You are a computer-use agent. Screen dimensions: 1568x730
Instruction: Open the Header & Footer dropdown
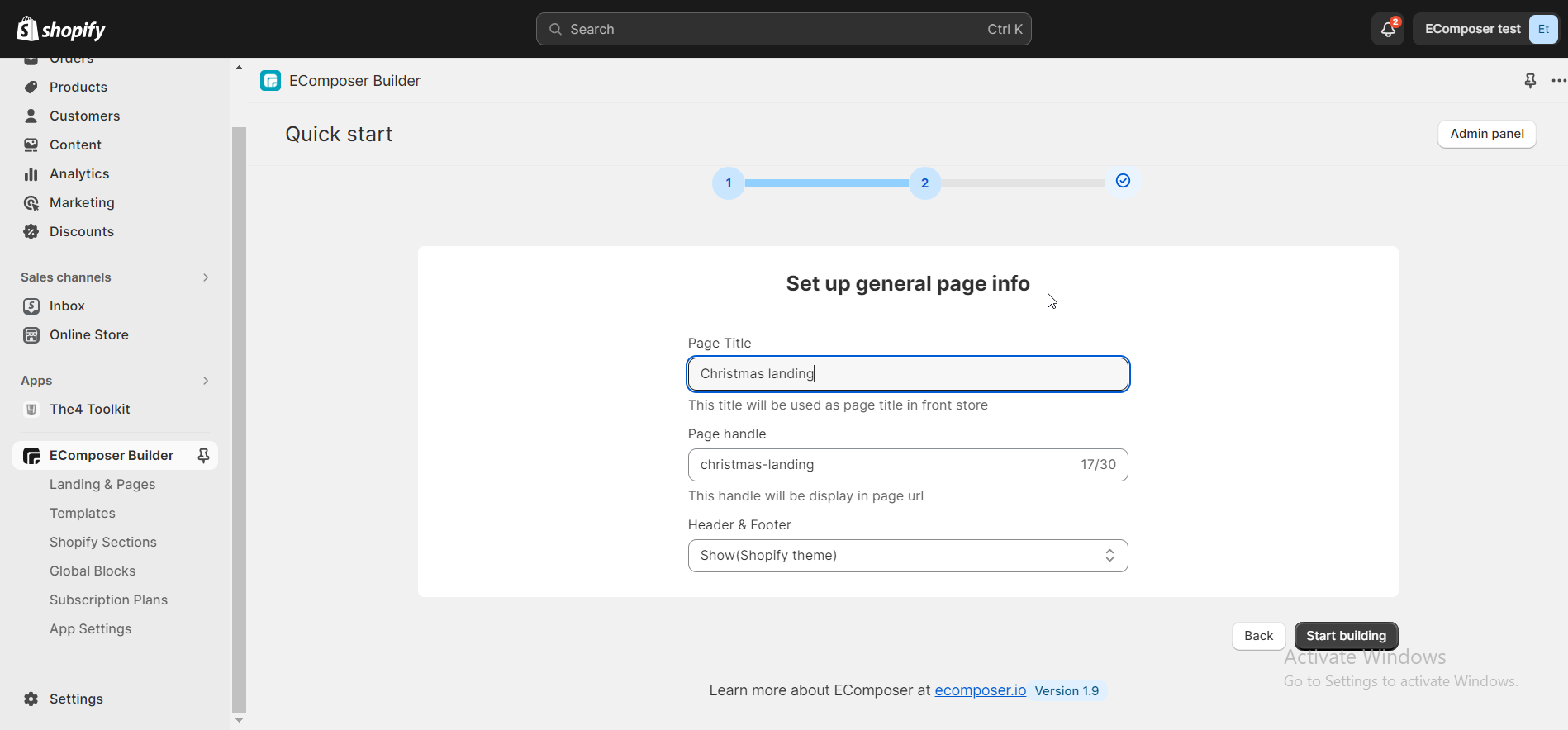[x=908, y=556]
